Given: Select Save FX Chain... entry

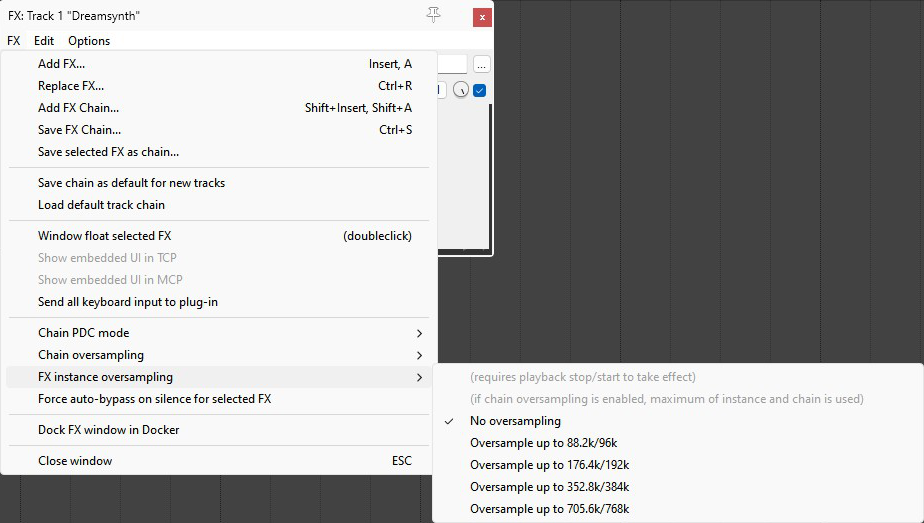Looking at the screenshot, I should 80,130.
